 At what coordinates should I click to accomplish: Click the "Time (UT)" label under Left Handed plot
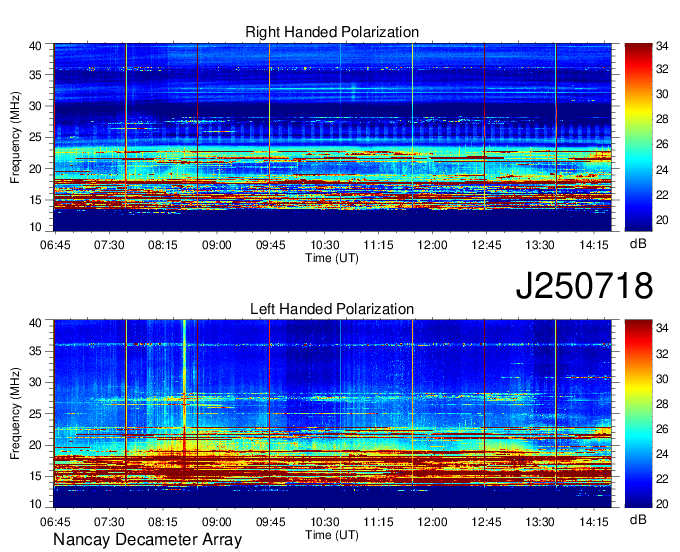pos(332,535)
